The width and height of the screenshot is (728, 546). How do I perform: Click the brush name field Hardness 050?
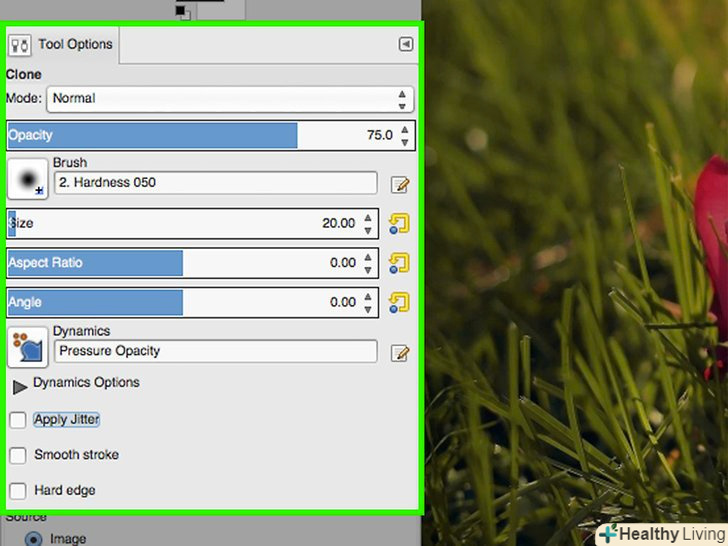pyautogui.click(x=215, y=182)
